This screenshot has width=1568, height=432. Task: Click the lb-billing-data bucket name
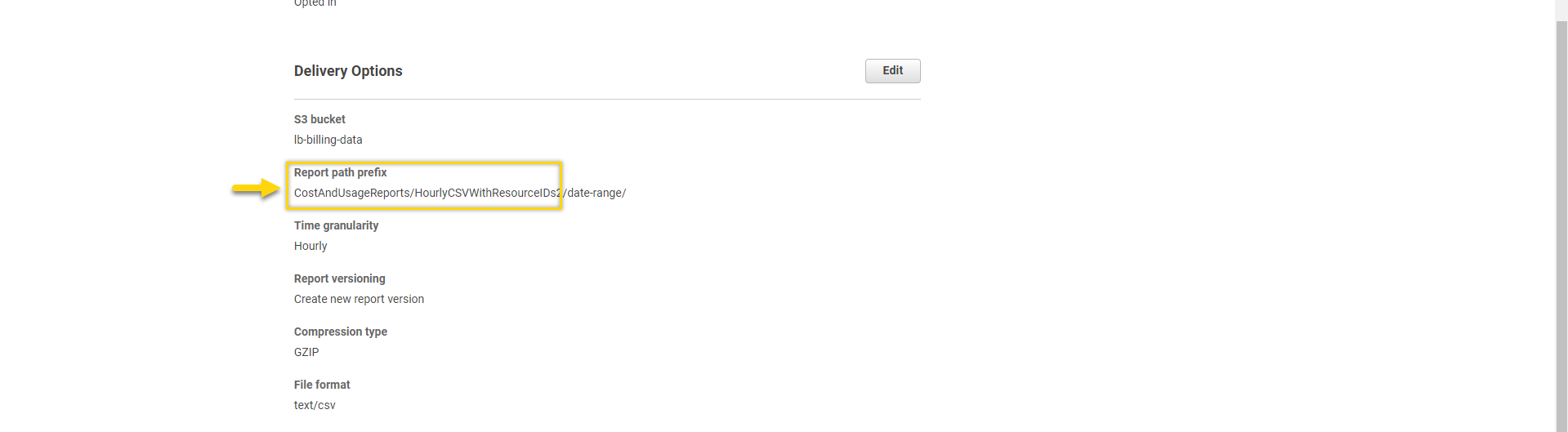point(328,140)
